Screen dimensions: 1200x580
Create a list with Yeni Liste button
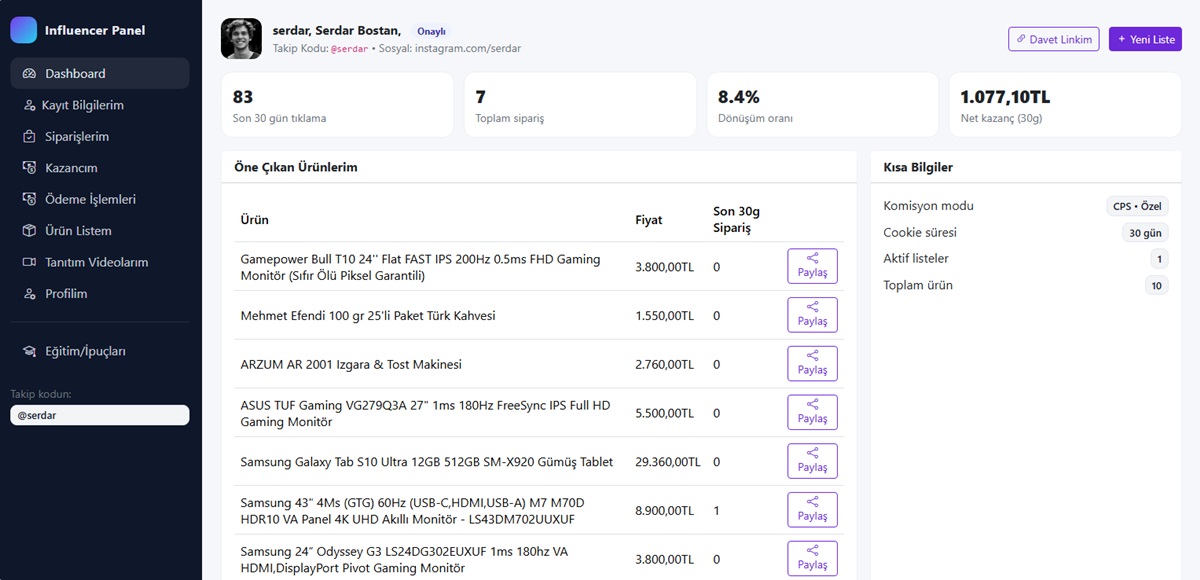click(1145, 39)
